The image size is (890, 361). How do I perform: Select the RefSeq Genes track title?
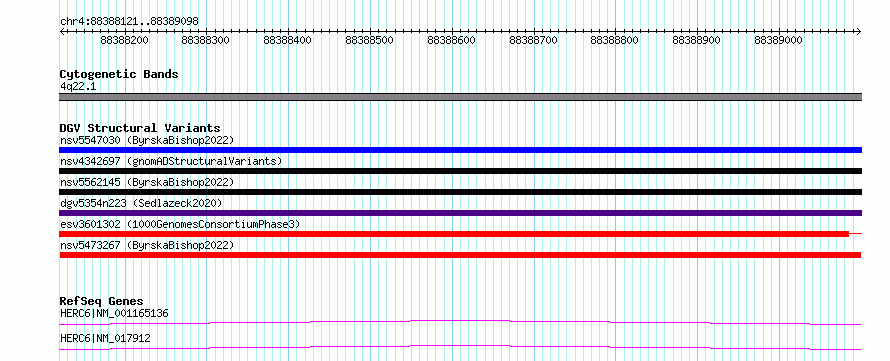click(101, 301)
